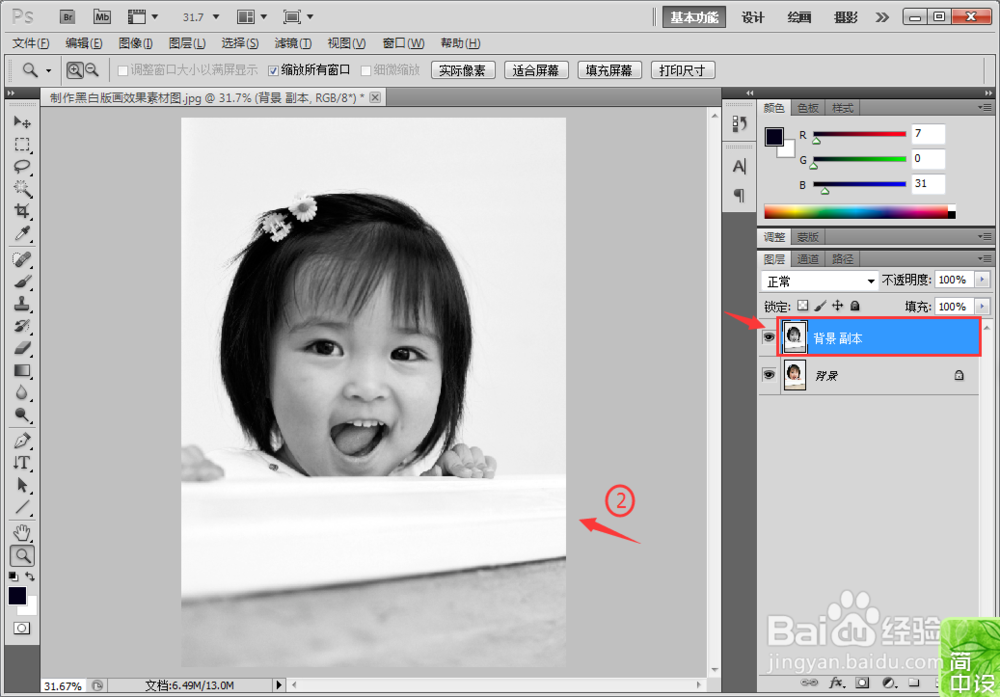Toggle lock position
Image resolution: width=1000 pixels, height=697 pixels.
click(838, 306)
